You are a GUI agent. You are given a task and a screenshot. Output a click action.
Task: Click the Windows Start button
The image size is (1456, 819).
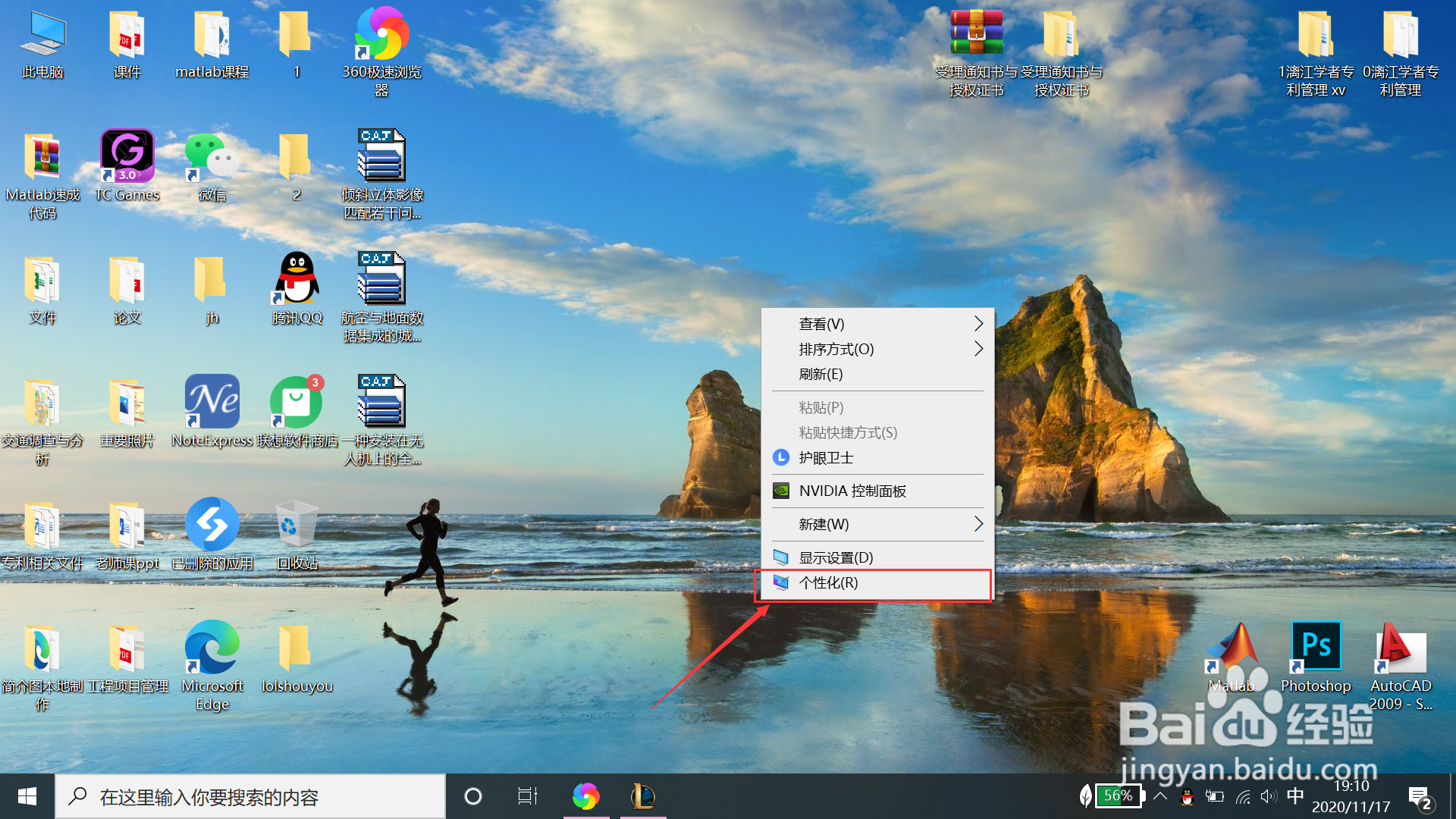[27, 796]
